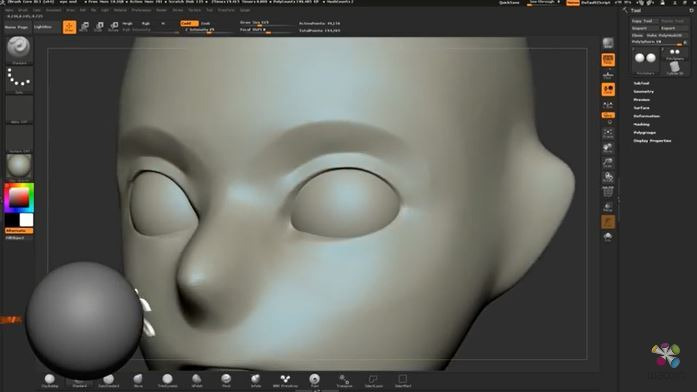Open the Alpha Off slot
The height and width of the screenshot is (392, 697).
click(19, 110)
